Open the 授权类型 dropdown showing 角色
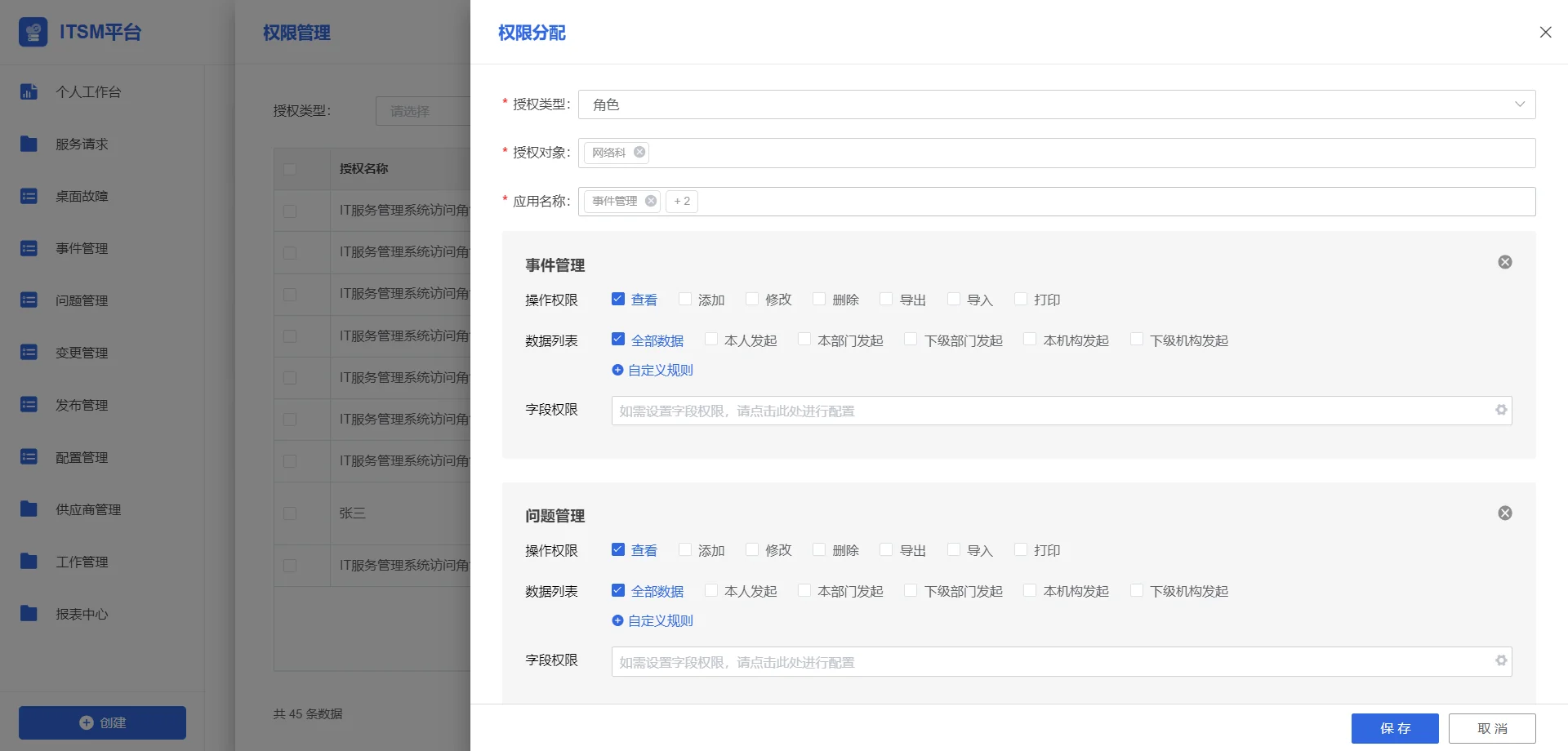1568x751 pixels. coord(1057,104)
